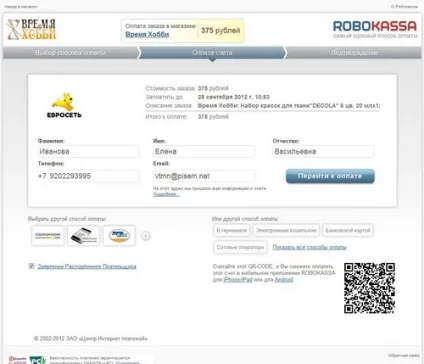Click the order description text with DECOLA
Image resolution: width=424 pixels, height=364 pixels.
coord(289,106)
